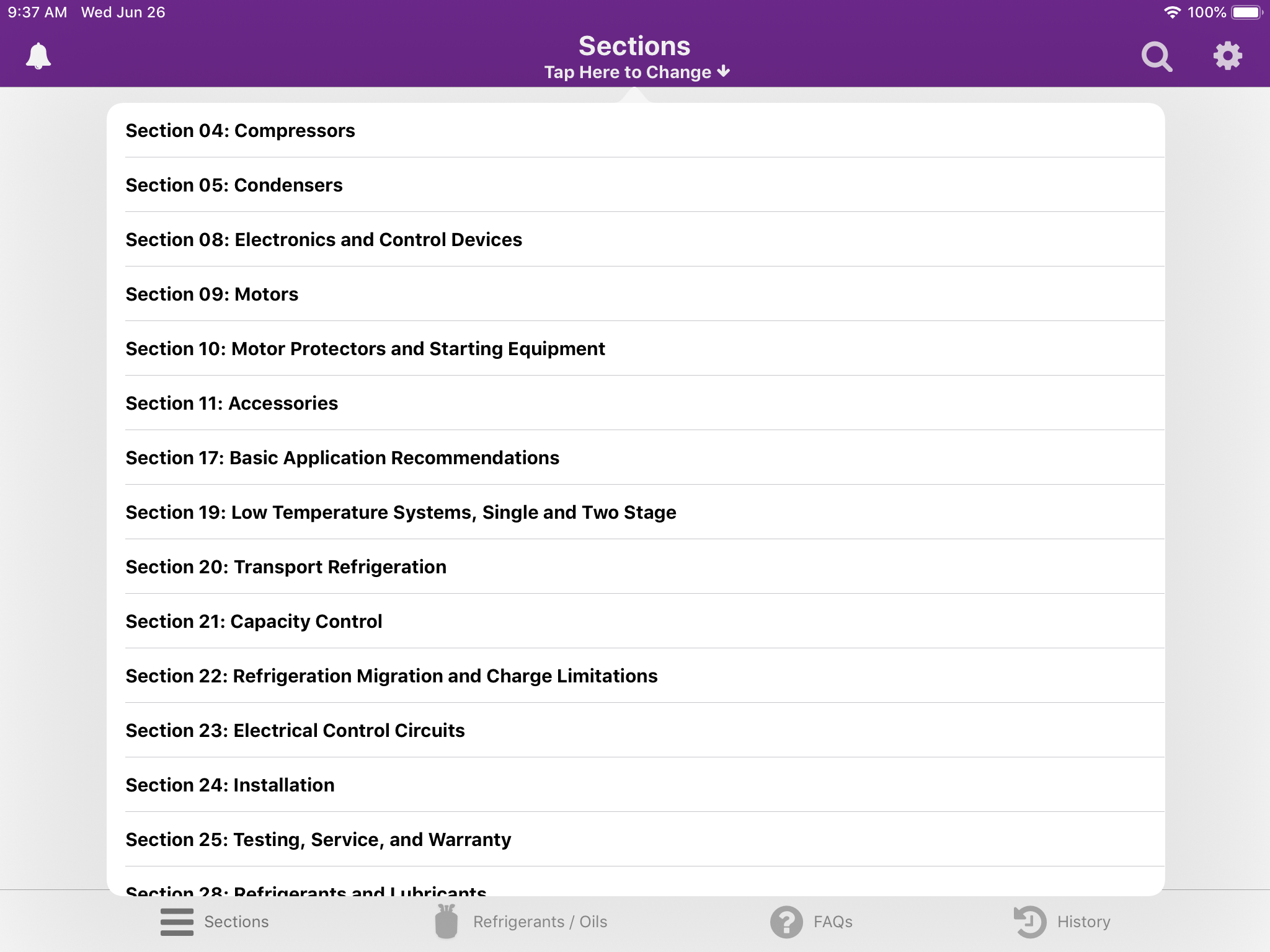
Task: Select Section 17: Basic Application Recommendations
Action: tap(343, 457)
